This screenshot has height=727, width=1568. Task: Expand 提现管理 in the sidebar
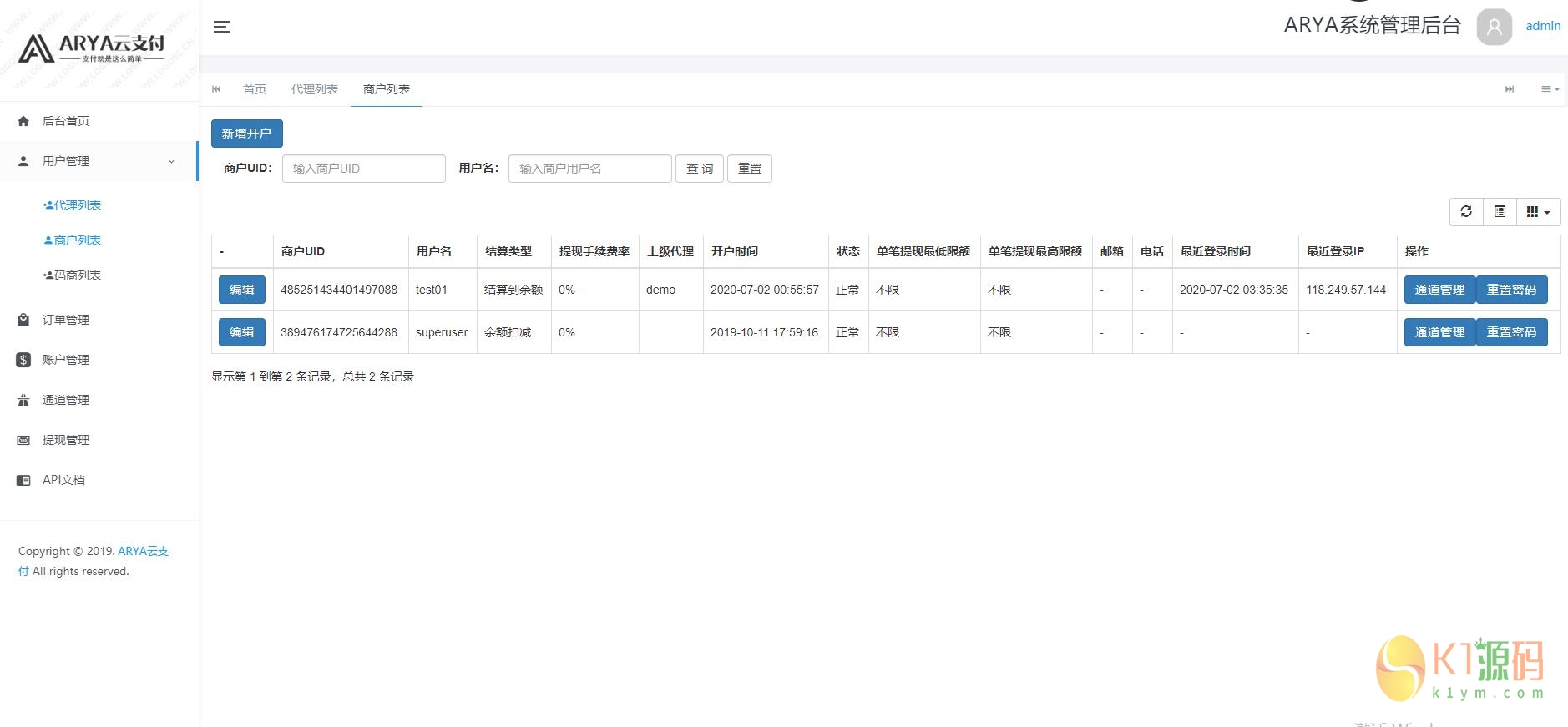[x=99, y=440]
